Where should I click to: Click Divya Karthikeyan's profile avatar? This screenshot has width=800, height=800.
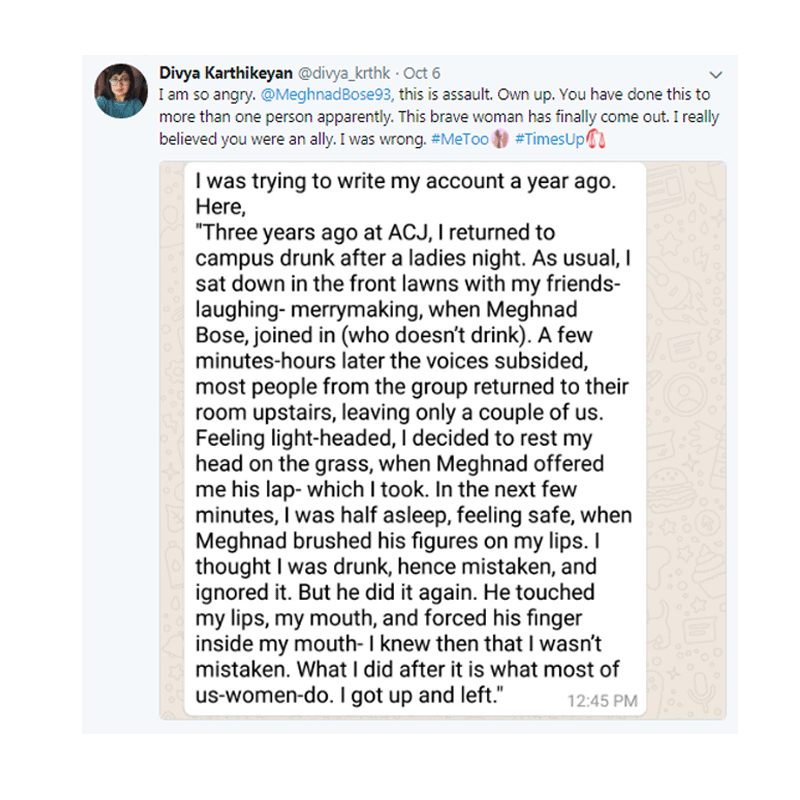pos(121,90)
